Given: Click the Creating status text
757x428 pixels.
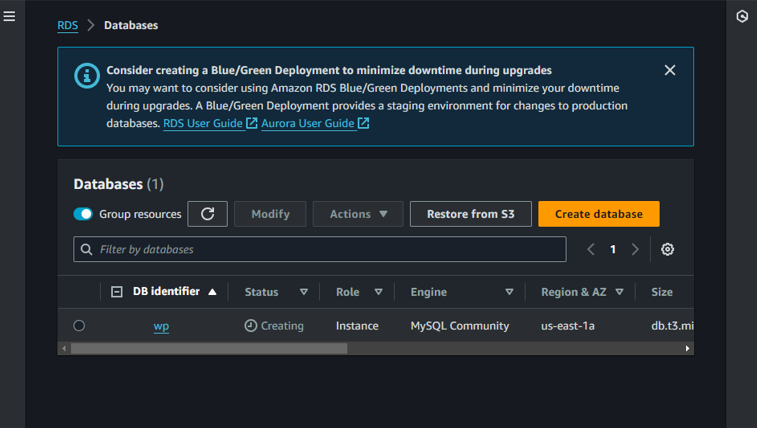Looking at the screenshot, I should click(x=282, y=326).
